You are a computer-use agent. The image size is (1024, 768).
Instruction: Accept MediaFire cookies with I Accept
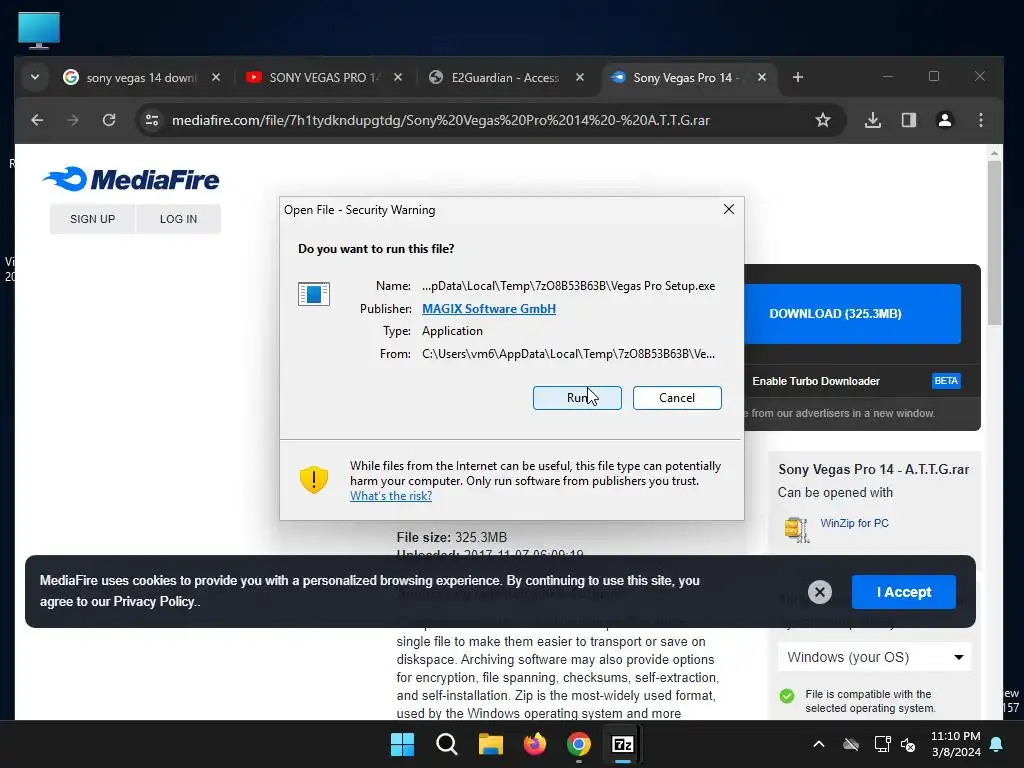[903, 592]
